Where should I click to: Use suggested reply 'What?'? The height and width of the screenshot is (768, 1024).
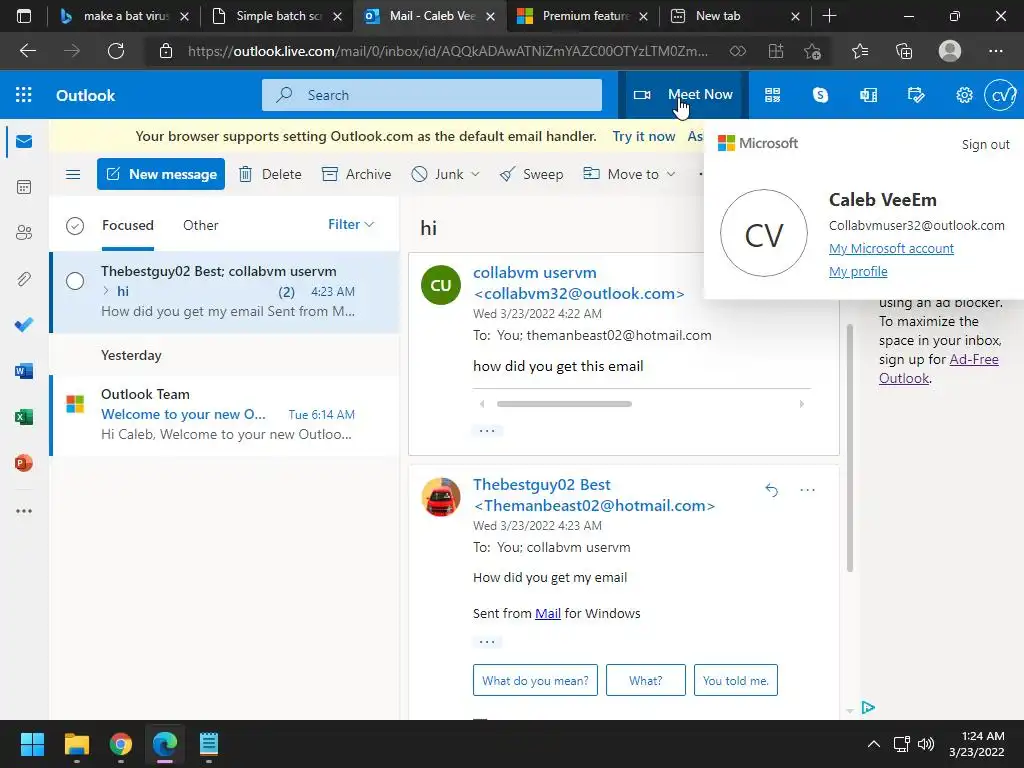pos(645,680)
